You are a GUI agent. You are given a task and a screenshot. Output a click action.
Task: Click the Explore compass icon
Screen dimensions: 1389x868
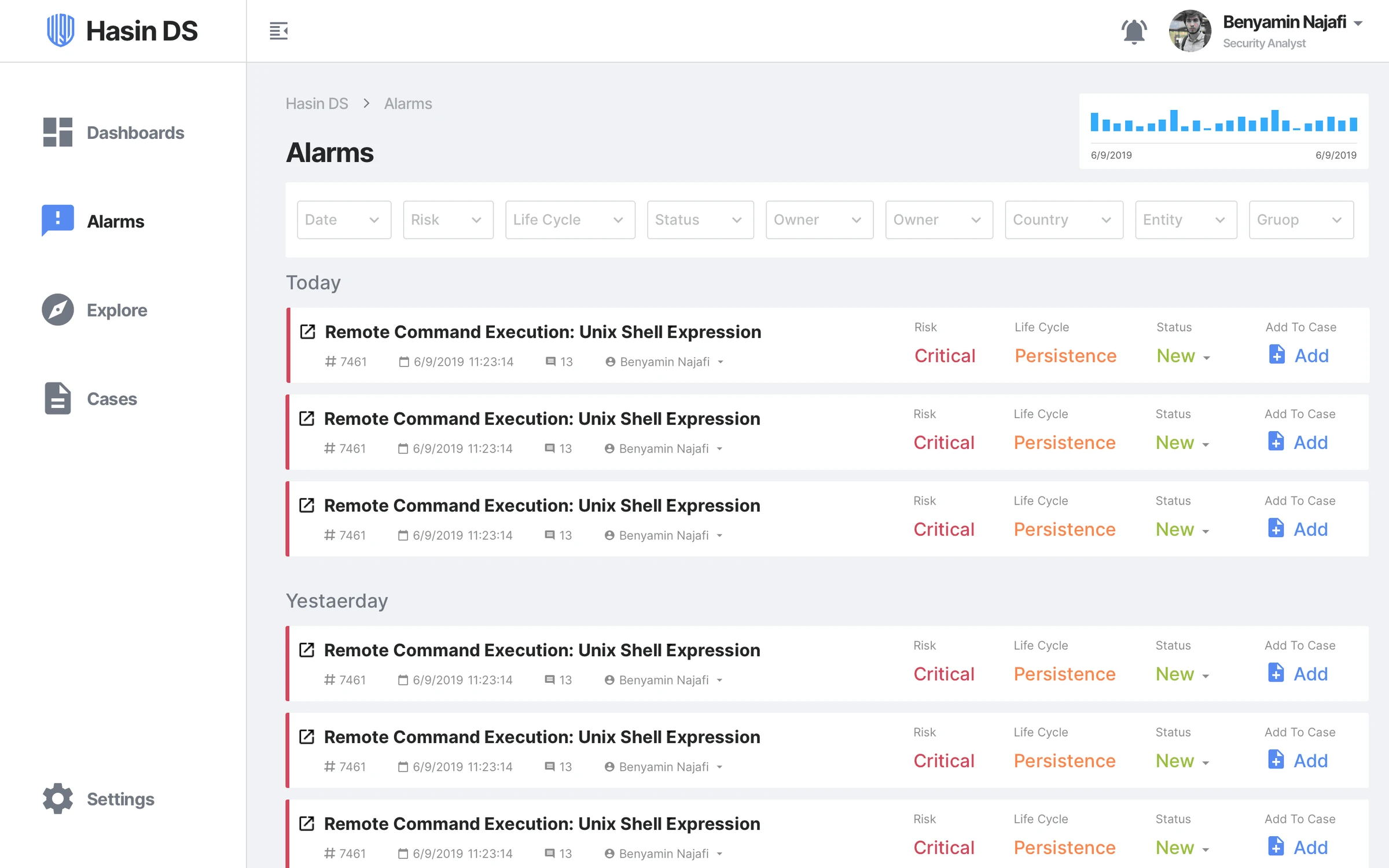tap(57, 310)
